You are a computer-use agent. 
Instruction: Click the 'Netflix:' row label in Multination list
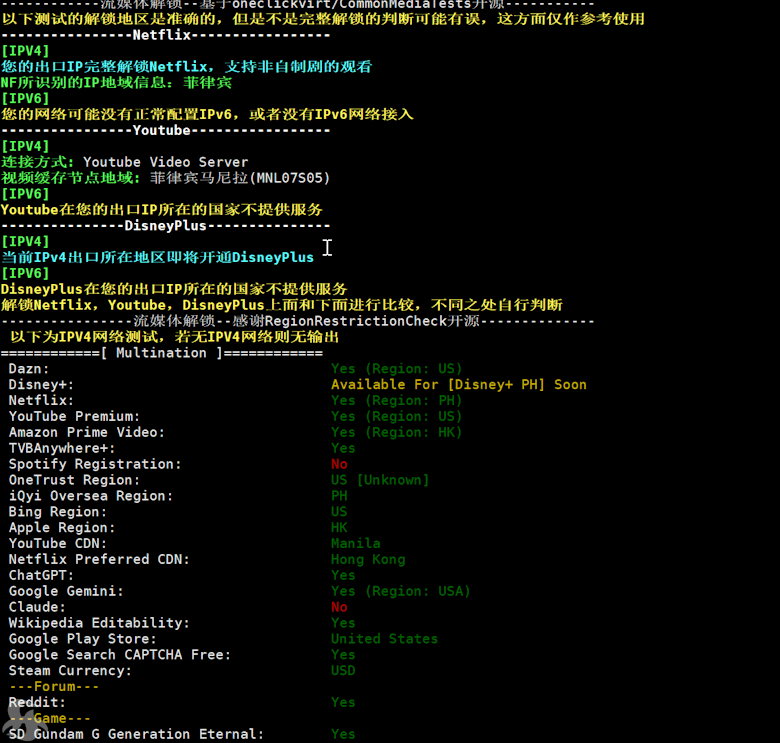coord(41,401)
